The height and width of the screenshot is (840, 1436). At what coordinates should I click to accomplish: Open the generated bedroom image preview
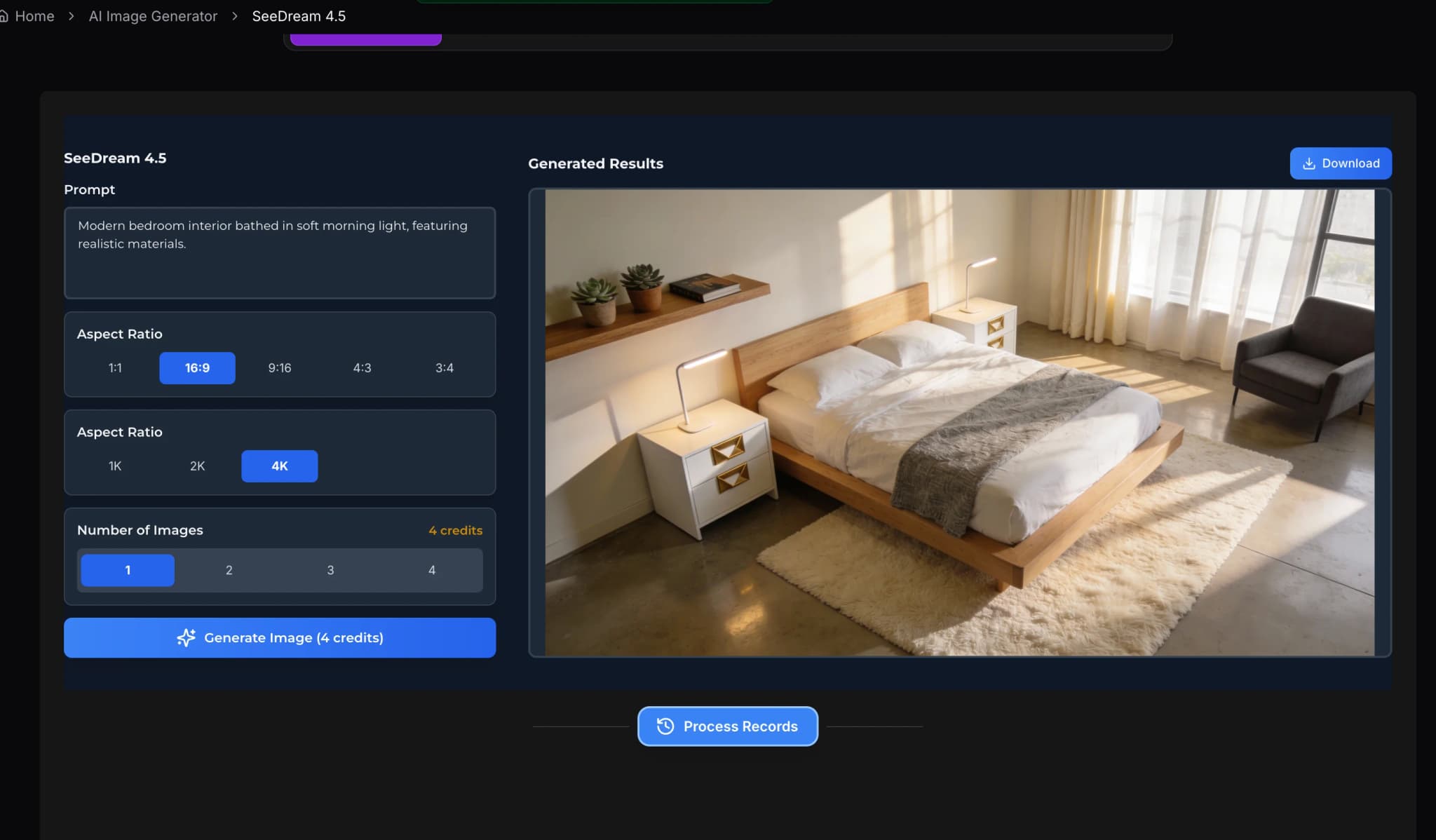(959, 422)
